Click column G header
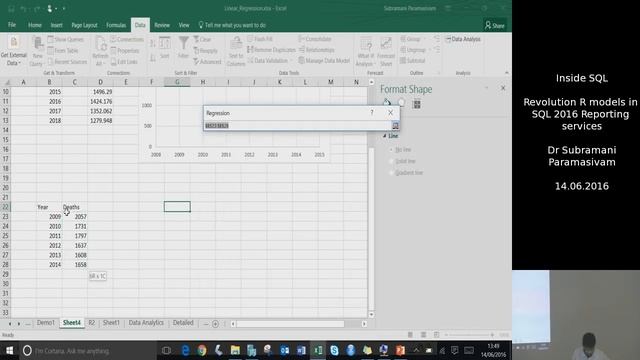This screenshot has height=360, width=640. point(177,82)
